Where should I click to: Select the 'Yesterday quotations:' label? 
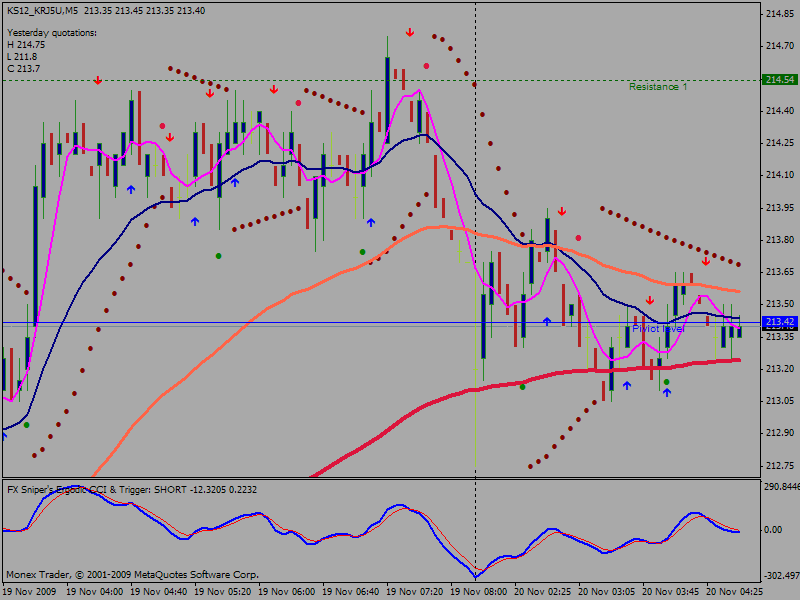point(52,33)
